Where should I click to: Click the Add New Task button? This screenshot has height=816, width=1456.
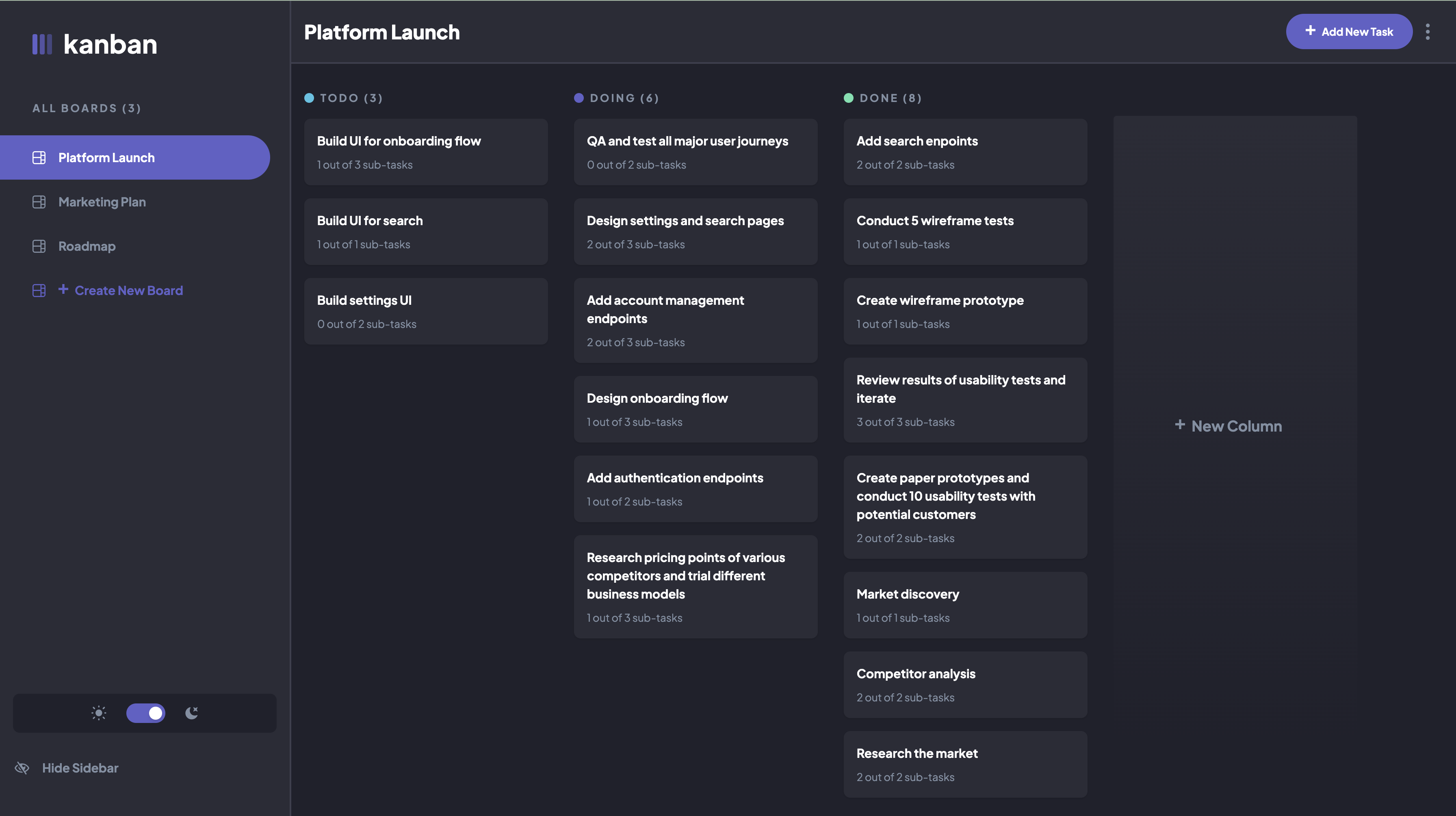point(1349,32)
